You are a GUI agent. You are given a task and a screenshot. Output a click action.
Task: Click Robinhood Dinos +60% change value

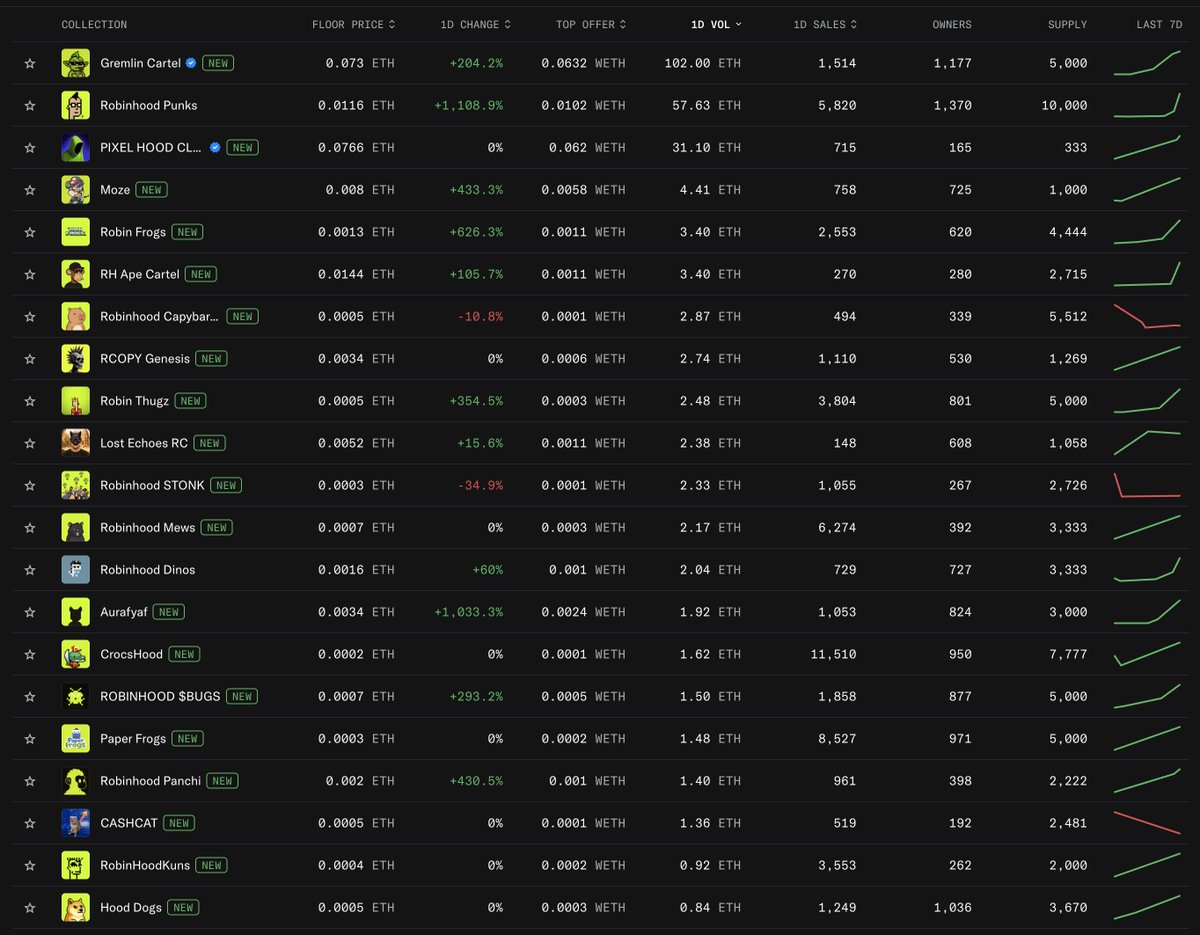coord(487,570)
